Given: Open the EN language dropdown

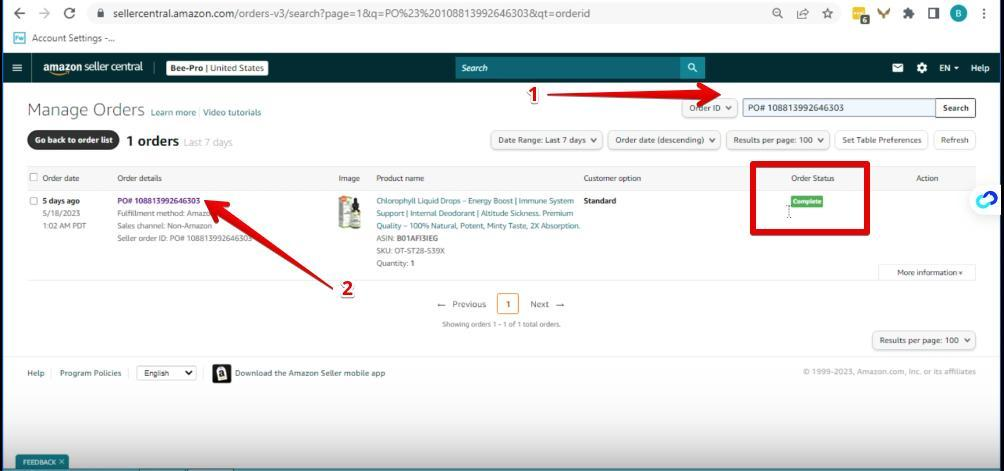Looking at the screenshot, I should click(x=949, y=68).
